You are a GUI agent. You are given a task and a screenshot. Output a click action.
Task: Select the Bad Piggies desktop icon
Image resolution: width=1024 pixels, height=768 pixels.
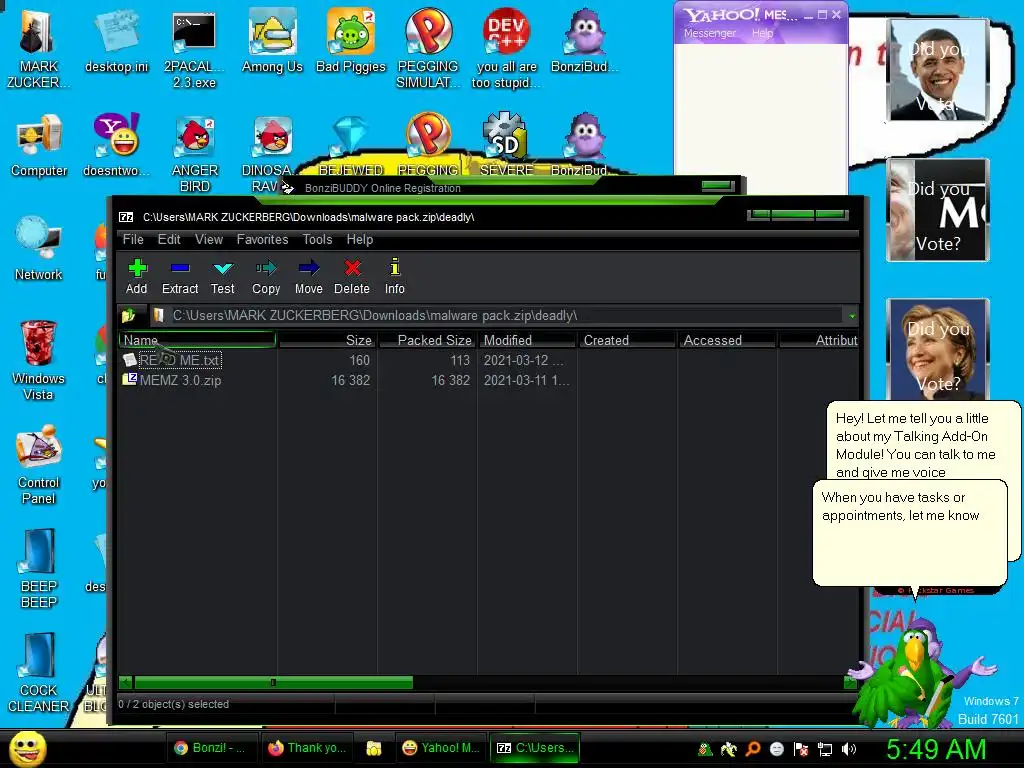351,42
